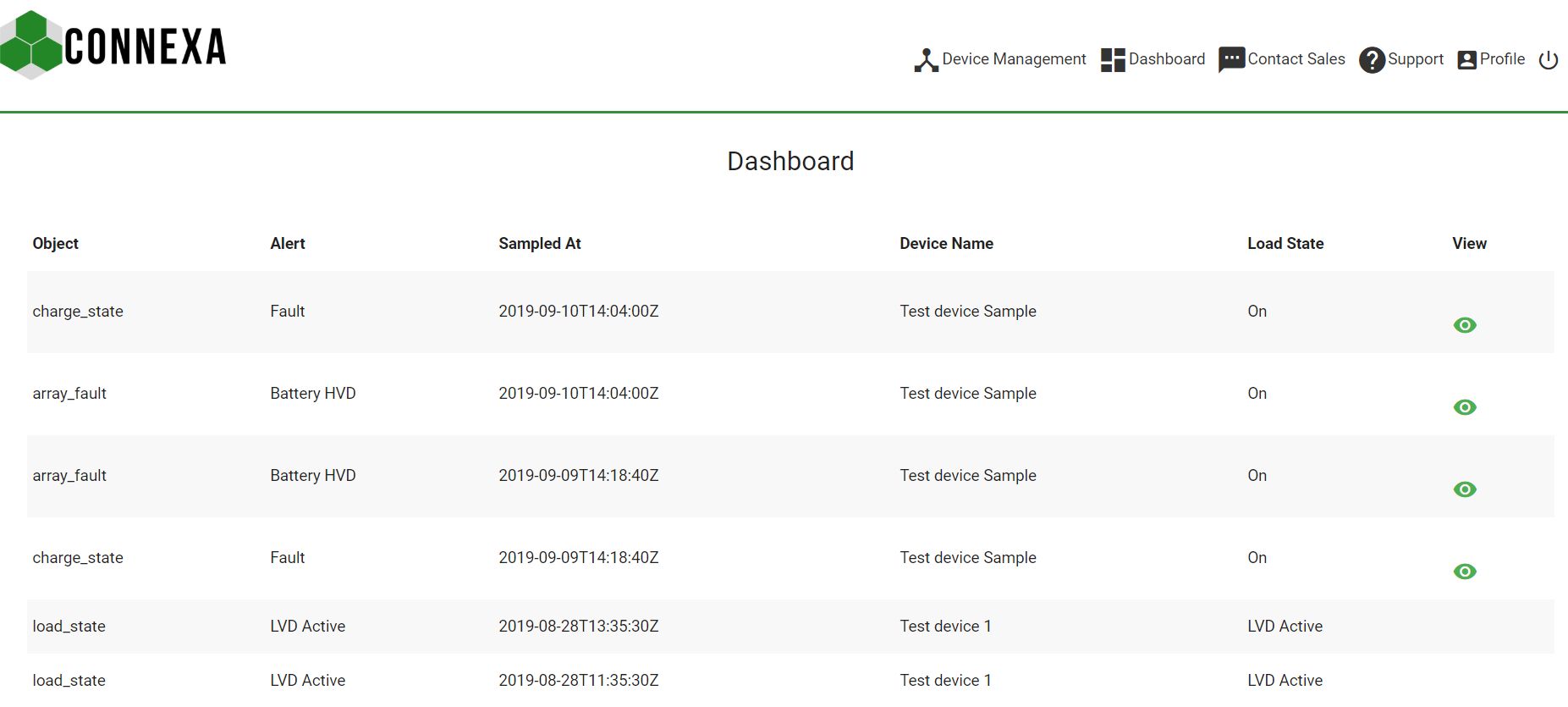Viewport: 1568px width, 707px height.
Task: Open Contact Sales nav link
Action: click(x=1296, y=59)
